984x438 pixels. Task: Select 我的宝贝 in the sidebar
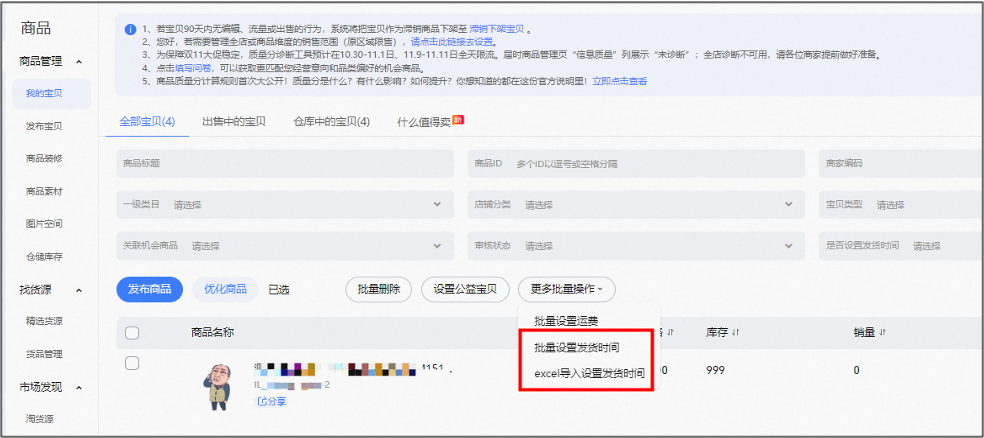click(x=51, y=94)
